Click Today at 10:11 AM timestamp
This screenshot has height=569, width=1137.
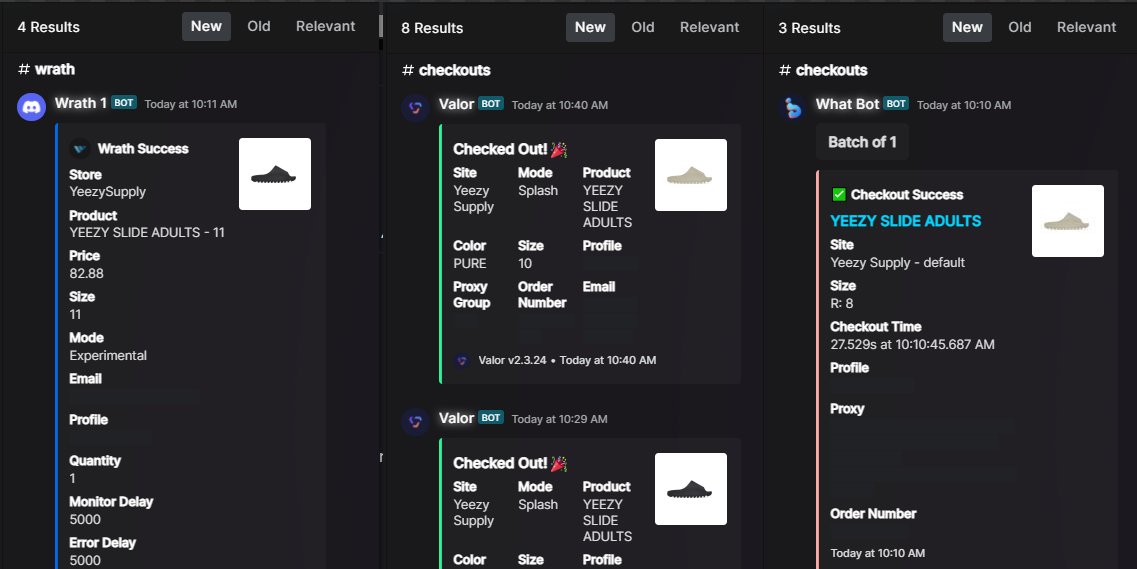(x=191, y=104)
